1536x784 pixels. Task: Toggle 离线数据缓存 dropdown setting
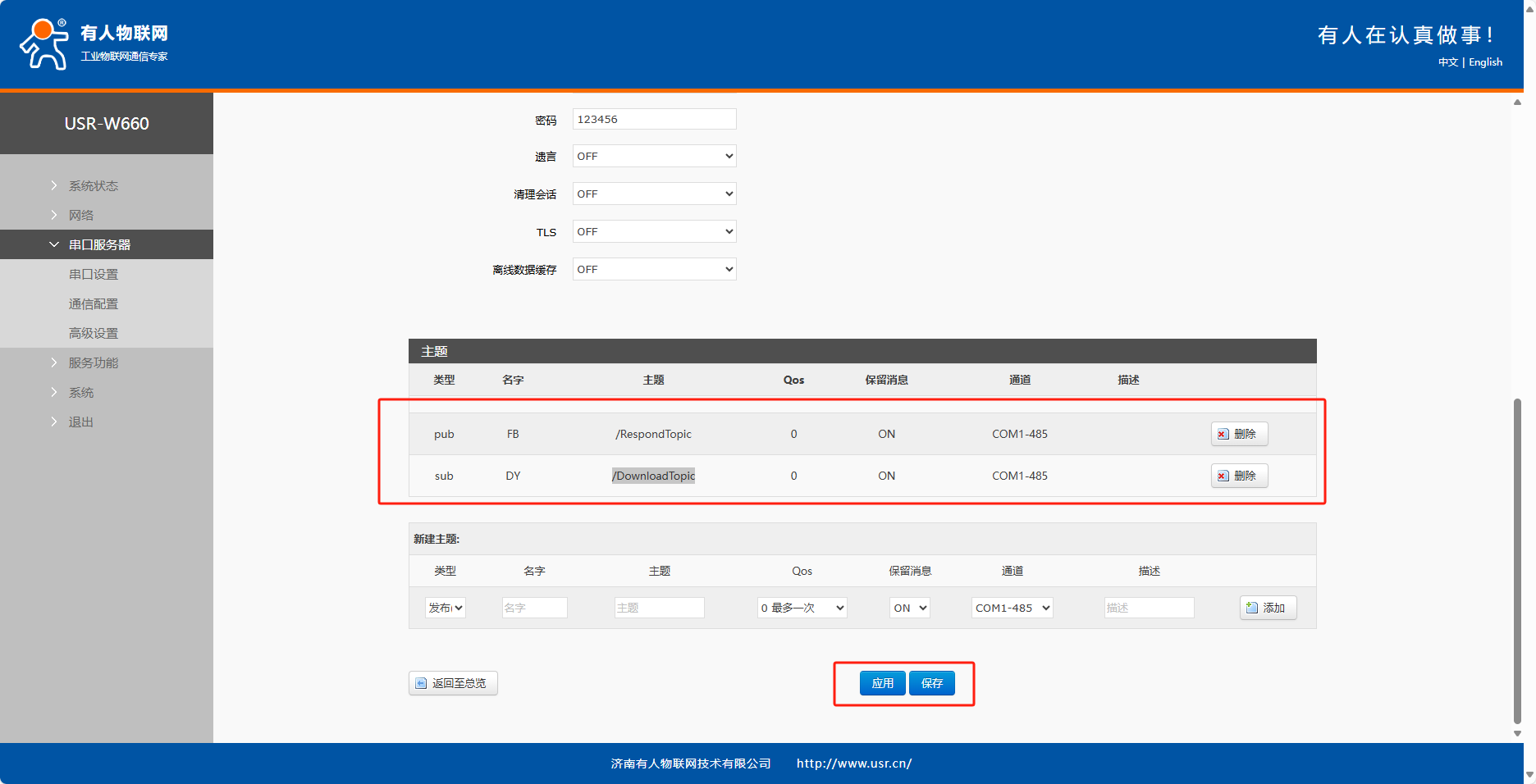coord(654,269)
